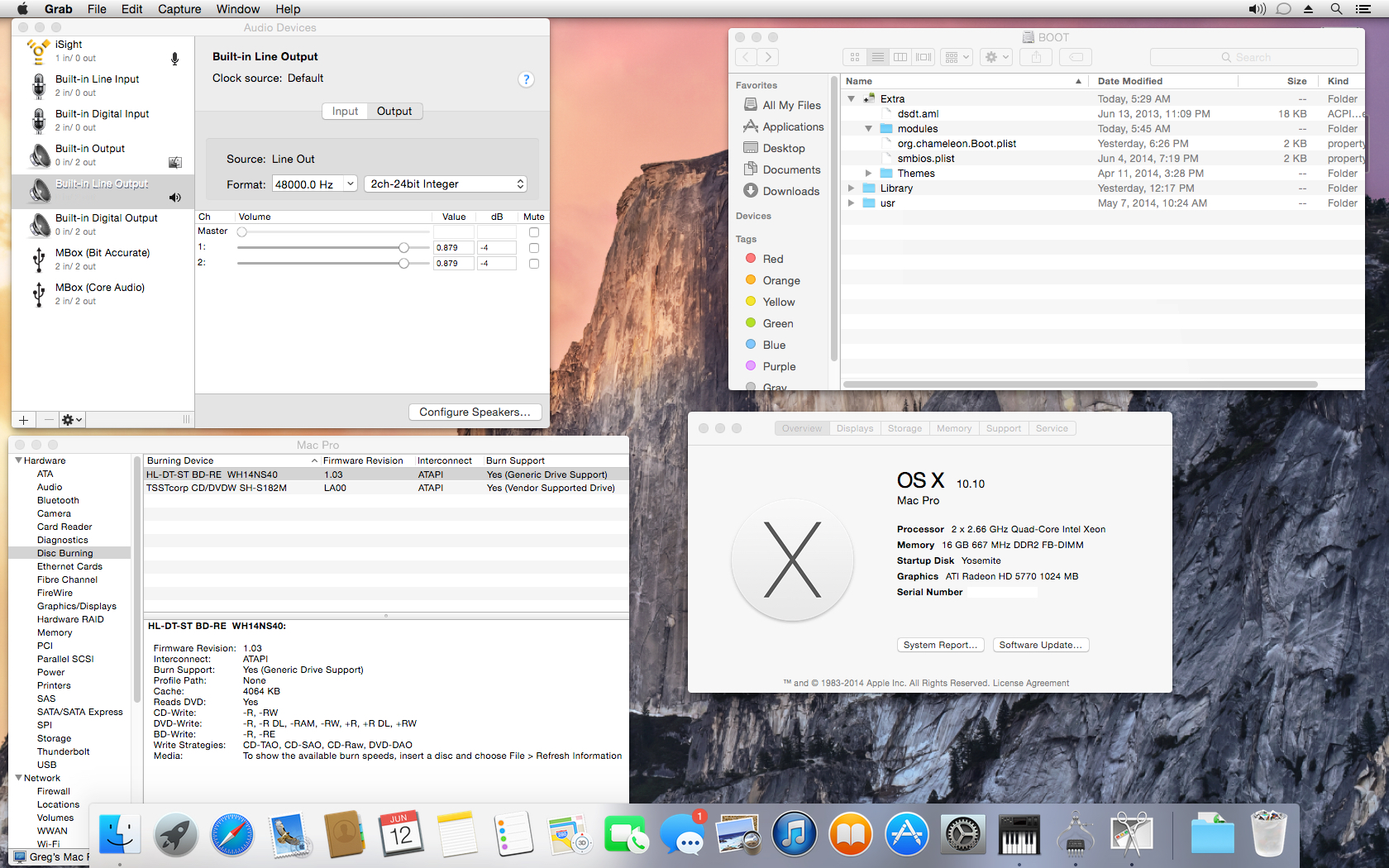
Task: Launch iTunes music note icon
Action: tap(795, 833)
